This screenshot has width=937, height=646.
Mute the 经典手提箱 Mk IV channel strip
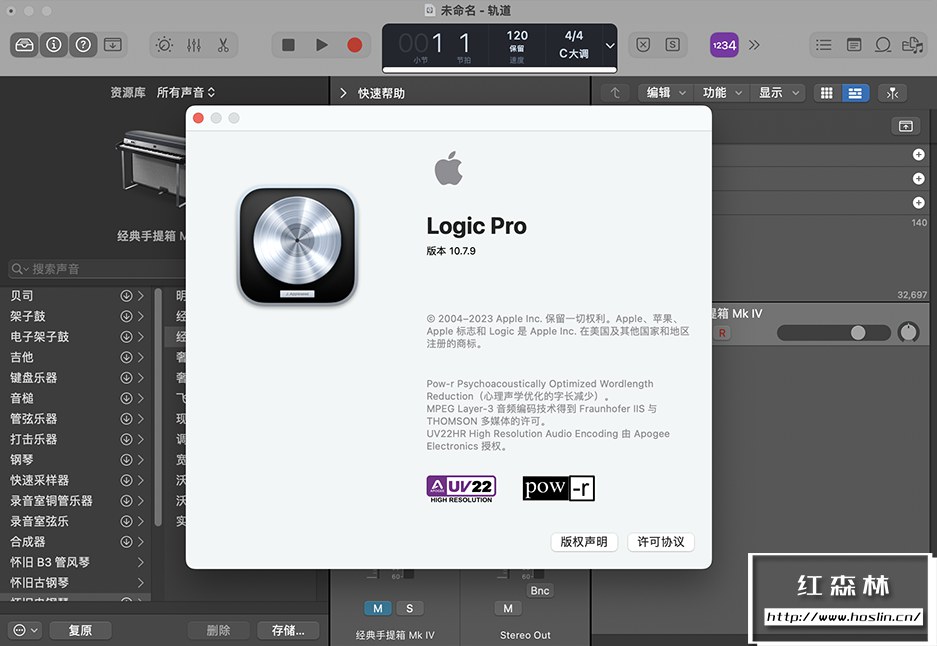pyautogui.click(x=378, y=608)
